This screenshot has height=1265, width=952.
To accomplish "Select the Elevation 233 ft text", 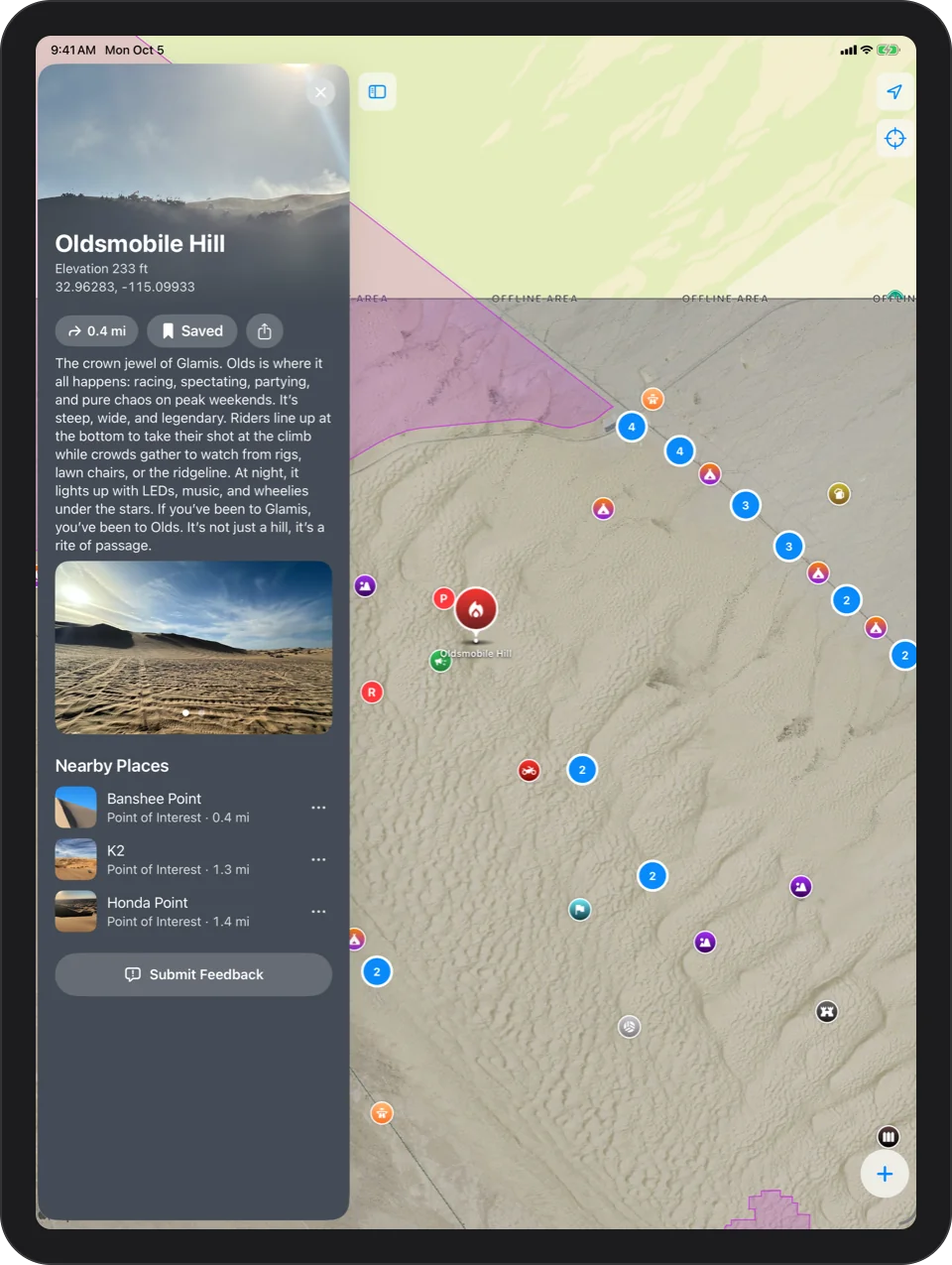I will (102, 269).
